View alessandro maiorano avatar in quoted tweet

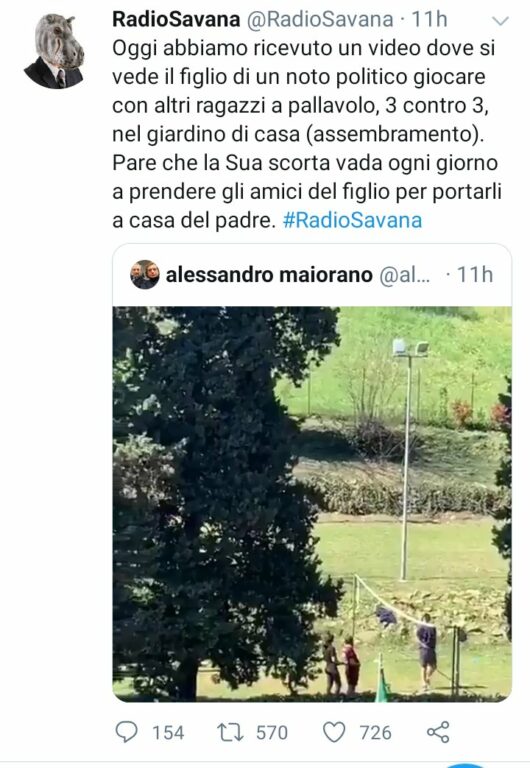(x=145, y=274)
